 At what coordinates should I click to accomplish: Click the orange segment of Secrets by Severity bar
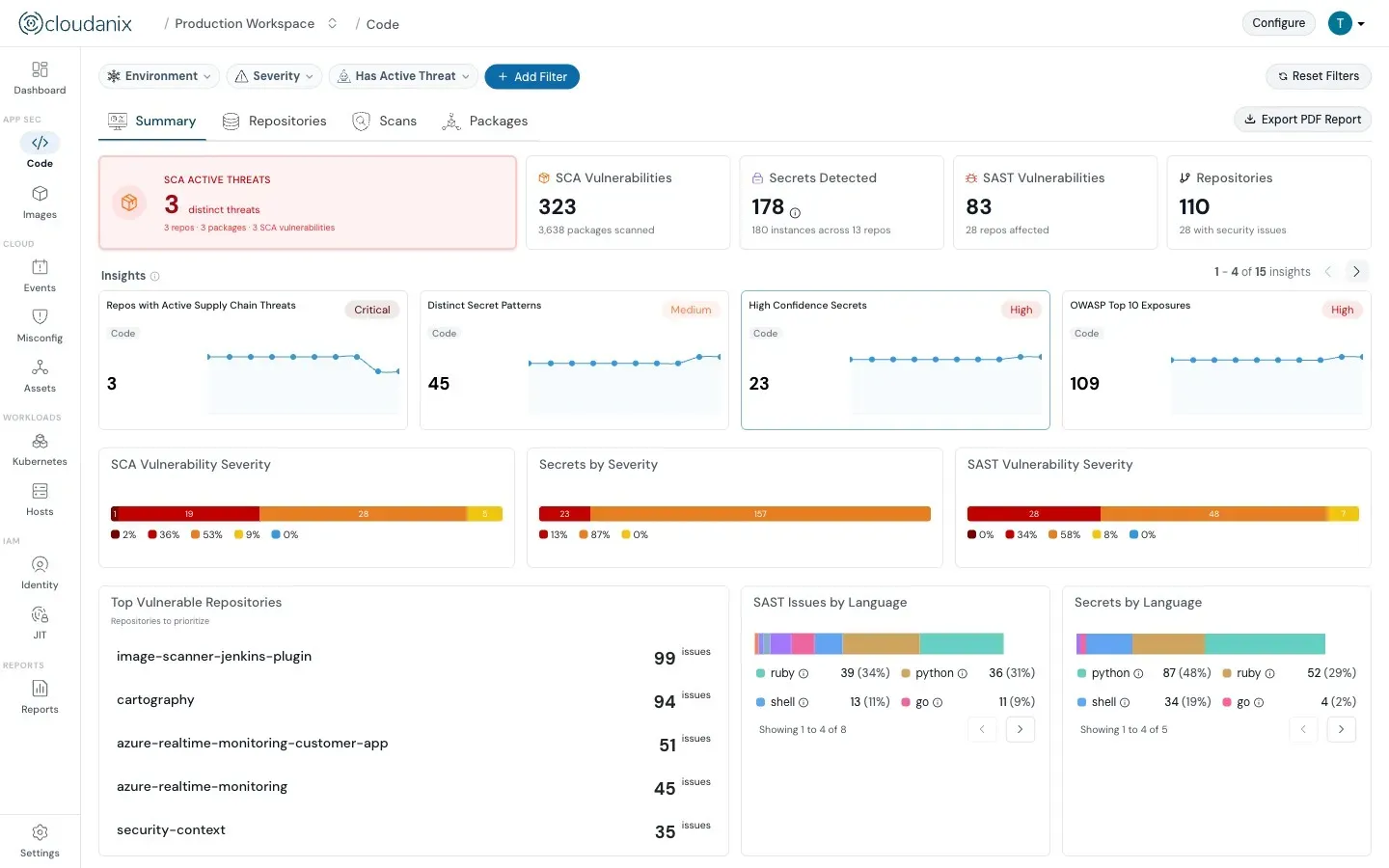(760, 514)
